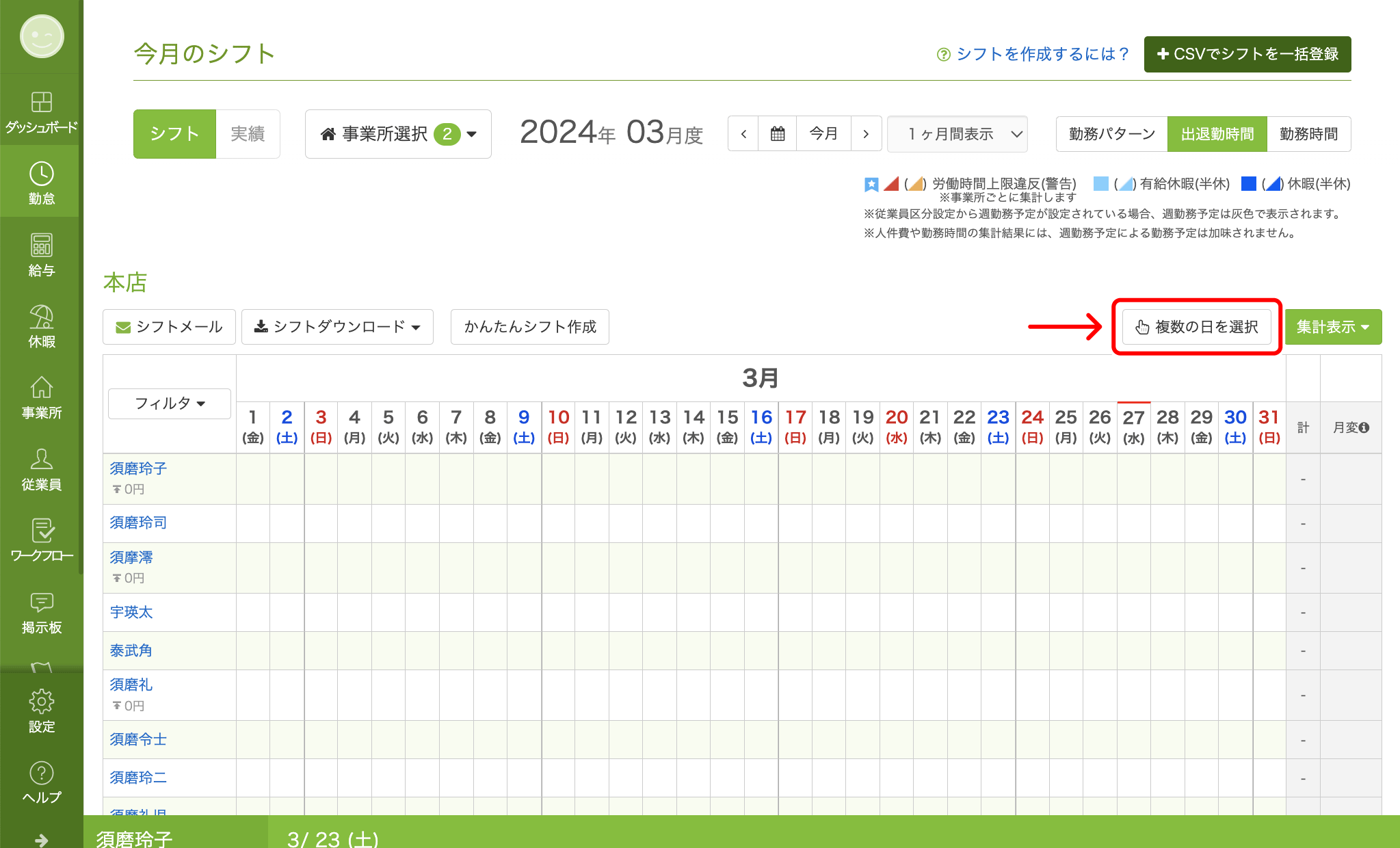Viewport: 1400px width, 848px height.
Task: Select the シフト tab
Action: [174, 134]
